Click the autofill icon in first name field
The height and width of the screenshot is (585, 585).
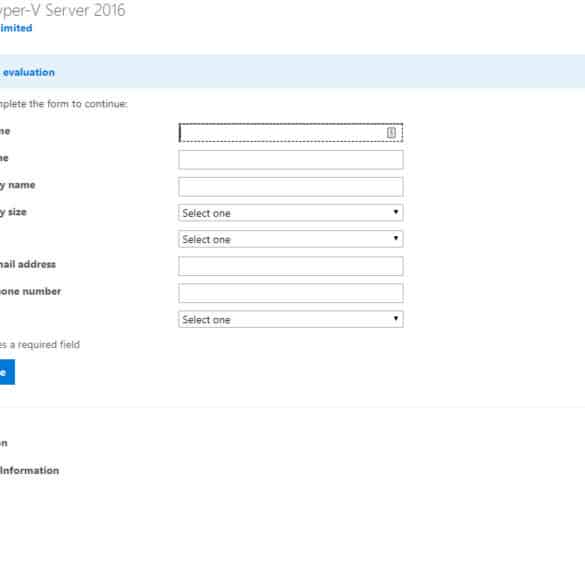point(391,132)
